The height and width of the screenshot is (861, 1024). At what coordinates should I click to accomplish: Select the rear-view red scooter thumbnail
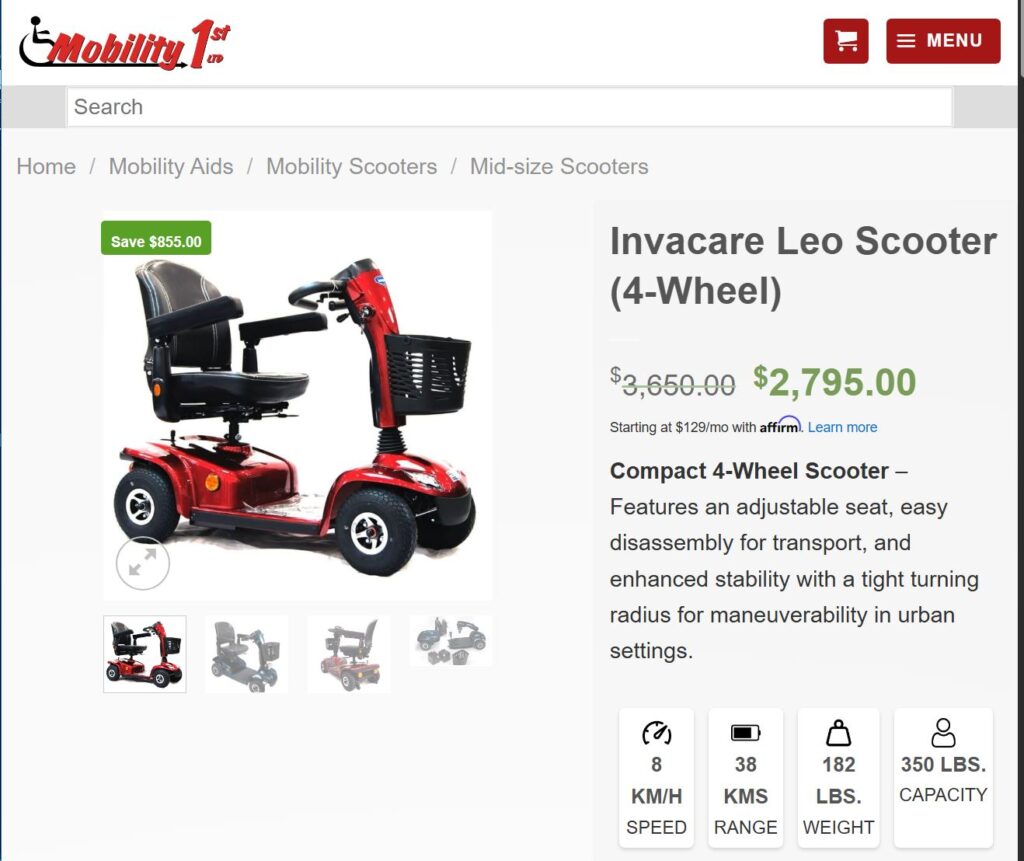pos(349,654)
